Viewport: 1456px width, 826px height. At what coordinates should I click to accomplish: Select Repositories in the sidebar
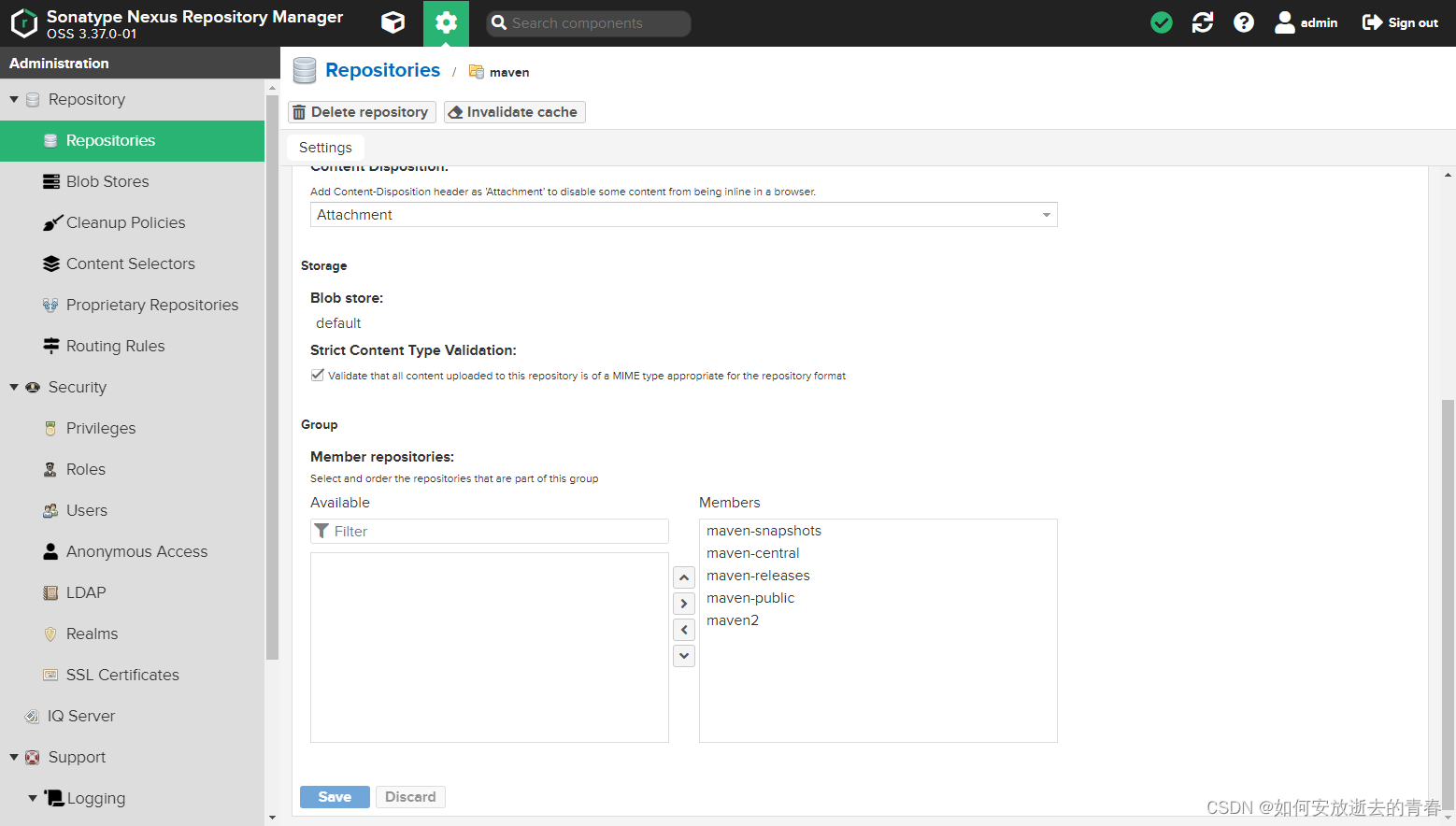click(133, 140)
